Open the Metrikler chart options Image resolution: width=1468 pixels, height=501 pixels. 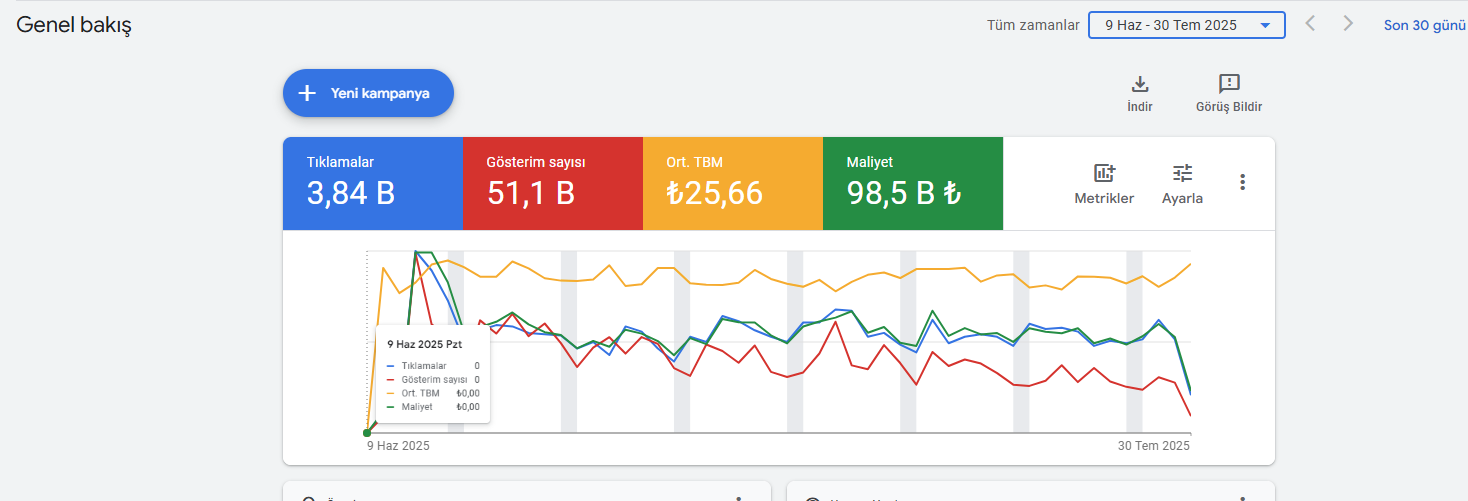(1104, 184)
